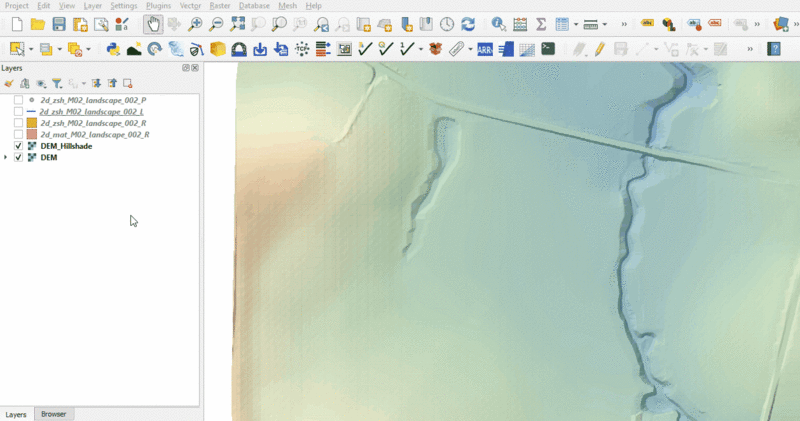Screen dimensions: 800x421
Task: Open layer styling paintbrush in Layers panel
Action: click(x=9, y=84)
